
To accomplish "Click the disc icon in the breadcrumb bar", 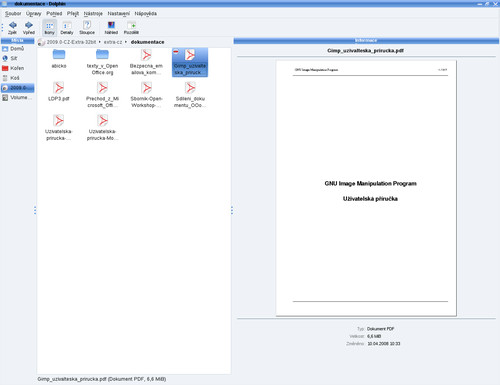I will 41,42.
